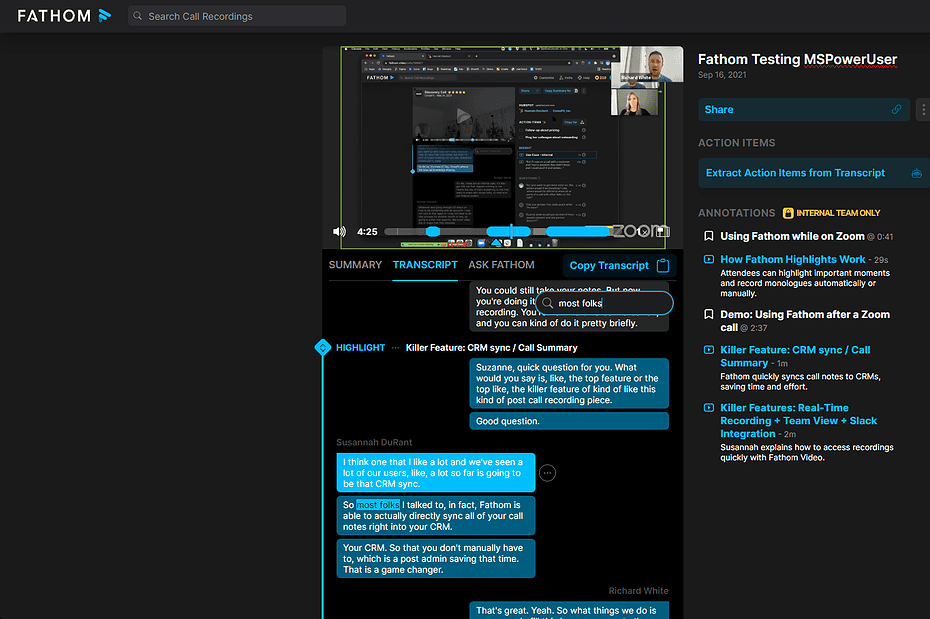930x619 pixels.
Task: Click the date Sep 16, 2021
Action: click(722, 75)
